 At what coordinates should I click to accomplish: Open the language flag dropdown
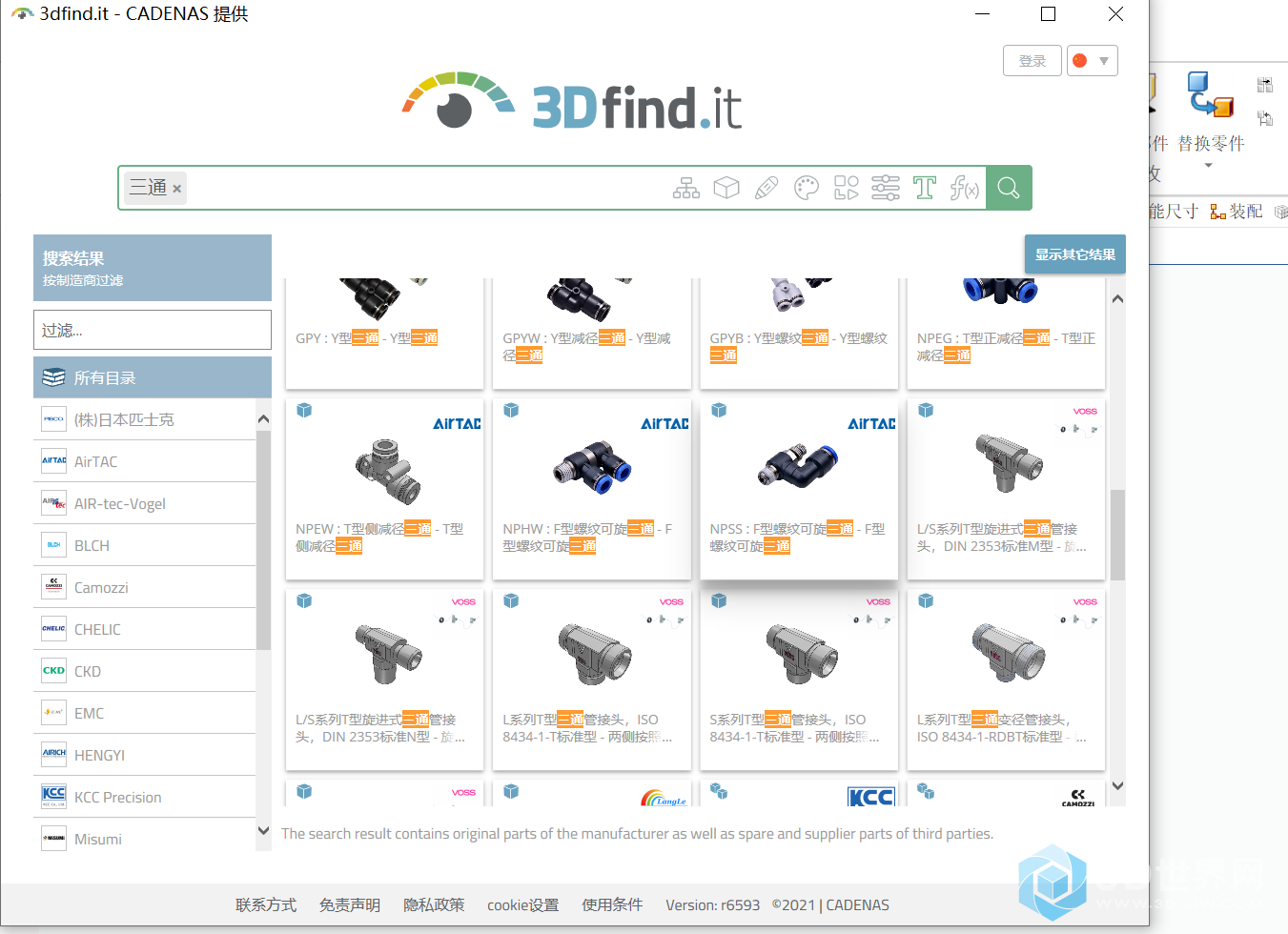click(1093, 61)
